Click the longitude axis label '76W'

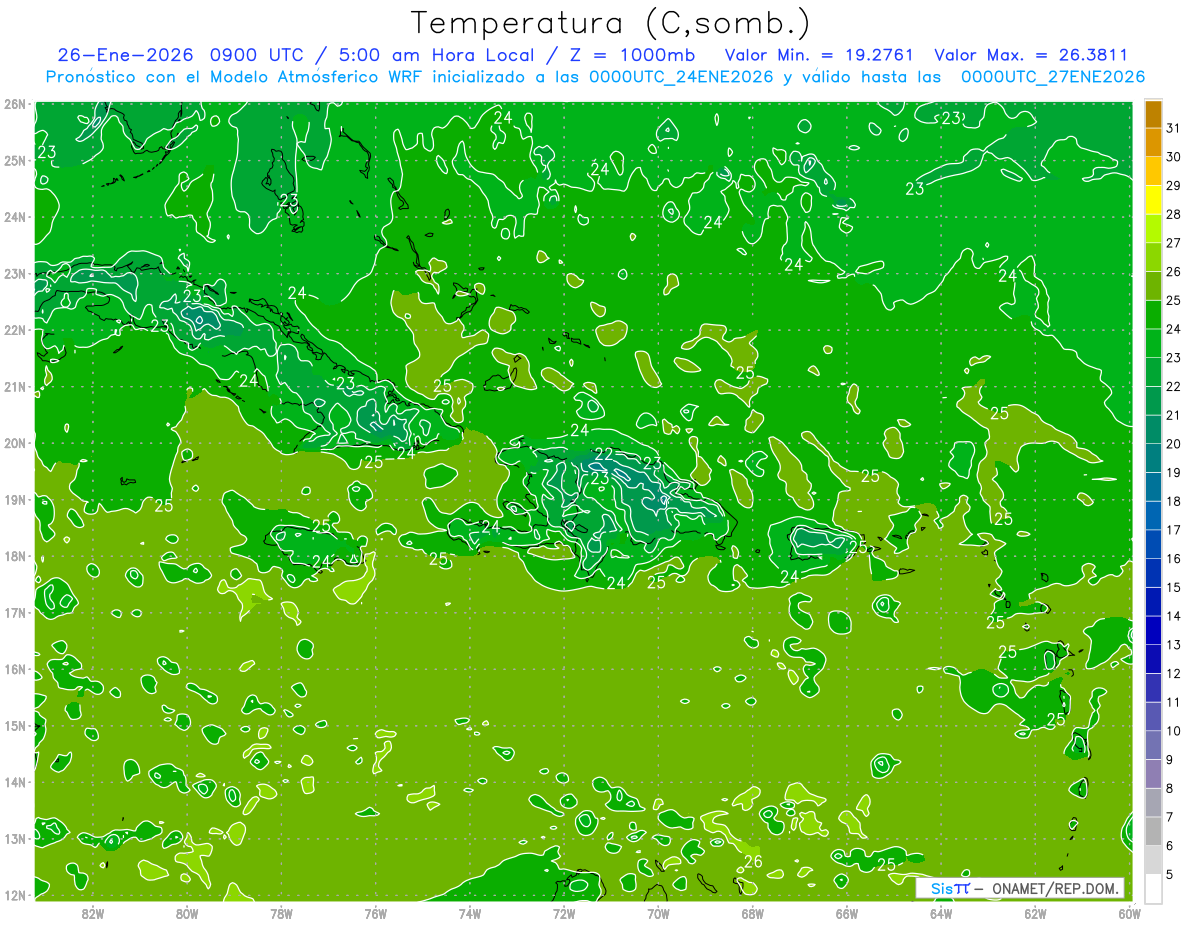click(x=375, y=913)
